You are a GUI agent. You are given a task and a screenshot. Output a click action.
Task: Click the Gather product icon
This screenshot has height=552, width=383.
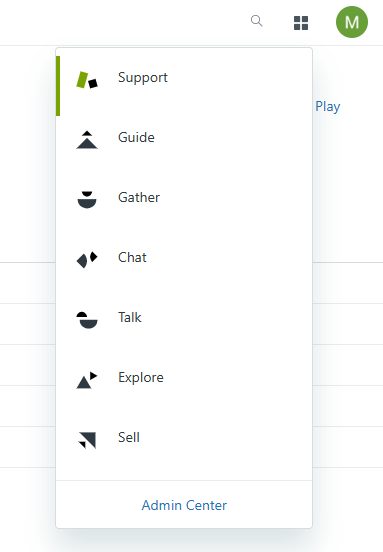[x=87, y=200]
